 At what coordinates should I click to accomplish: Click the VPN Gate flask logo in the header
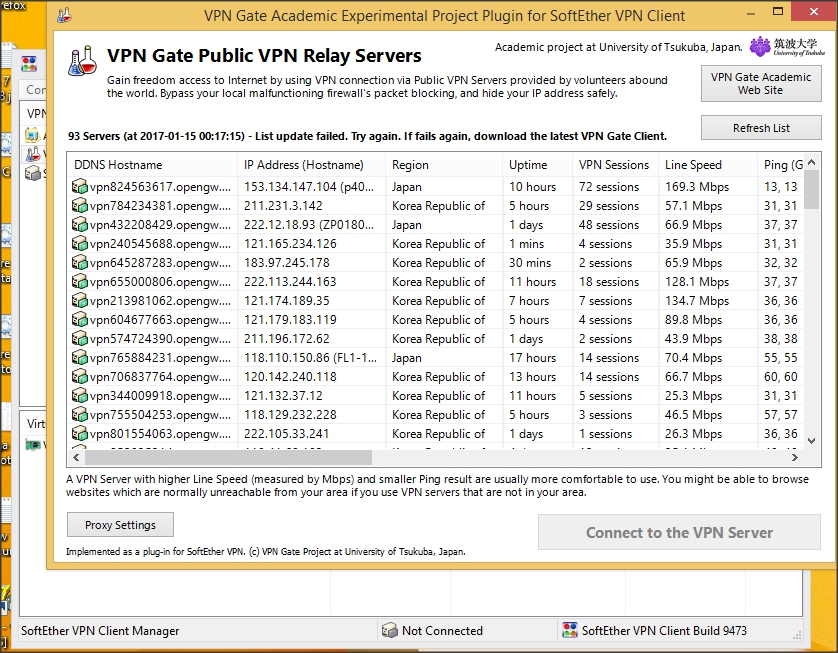[x=81, y=64]
